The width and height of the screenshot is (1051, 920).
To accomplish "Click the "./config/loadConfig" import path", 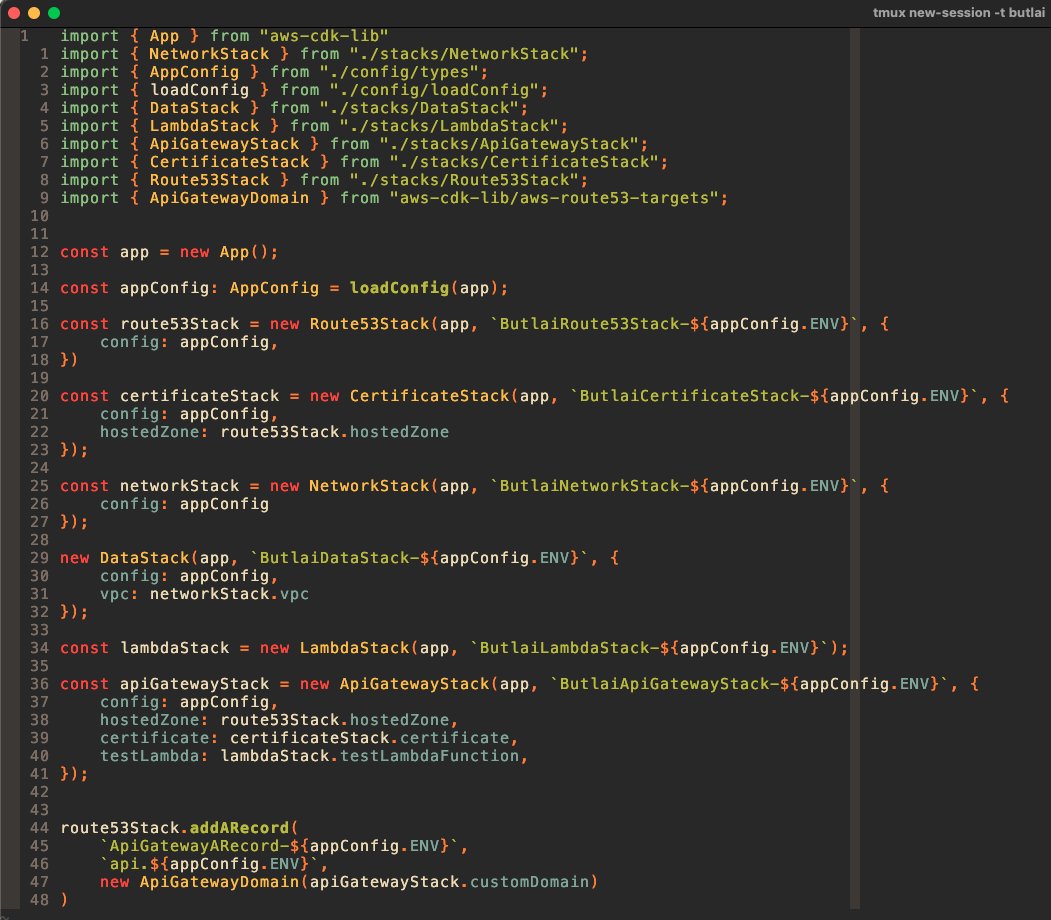I will (x=434, y=90).
